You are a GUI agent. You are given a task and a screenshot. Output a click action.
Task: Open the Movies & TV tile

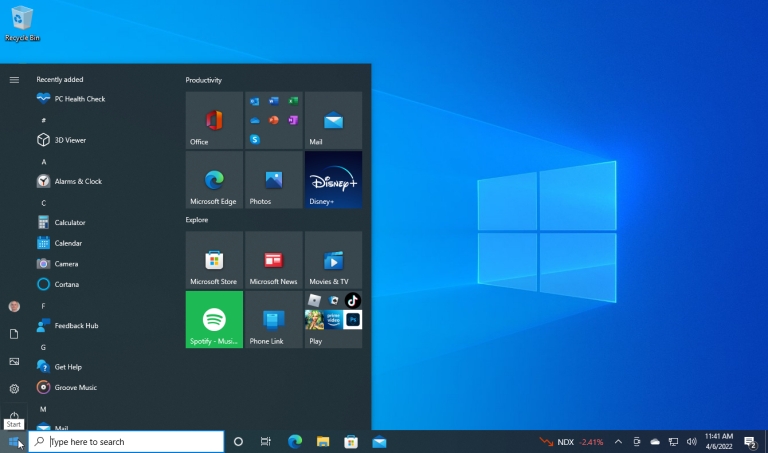click(333, 260)
